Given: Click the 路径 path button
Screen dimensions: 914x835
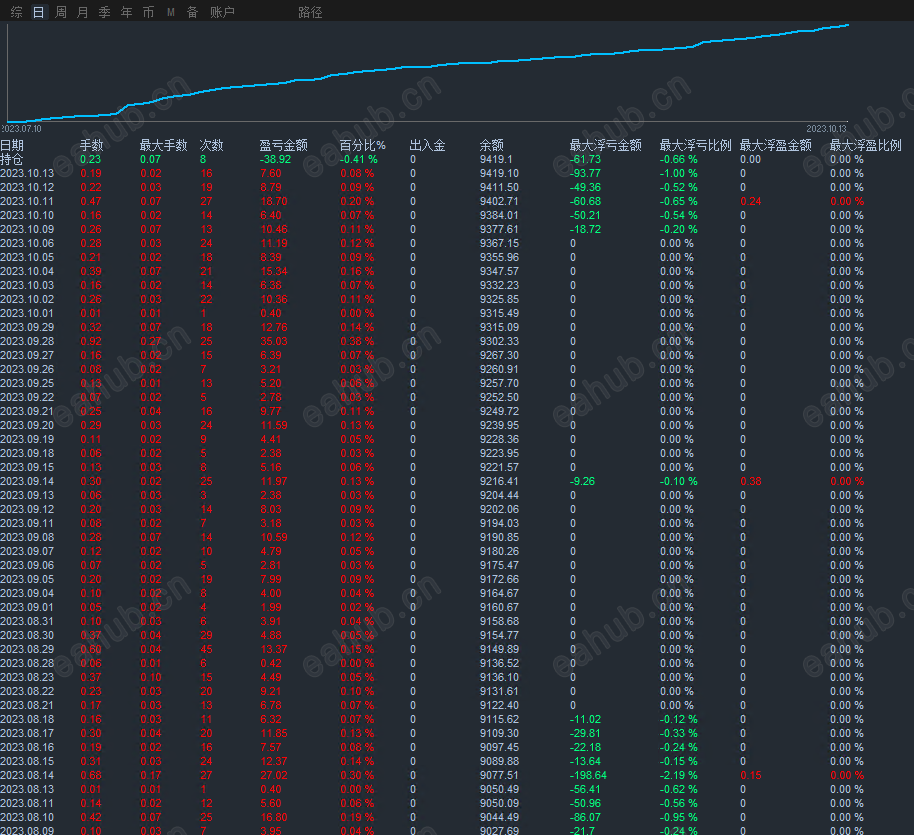Looking at the screenshot, I should 310,12.
